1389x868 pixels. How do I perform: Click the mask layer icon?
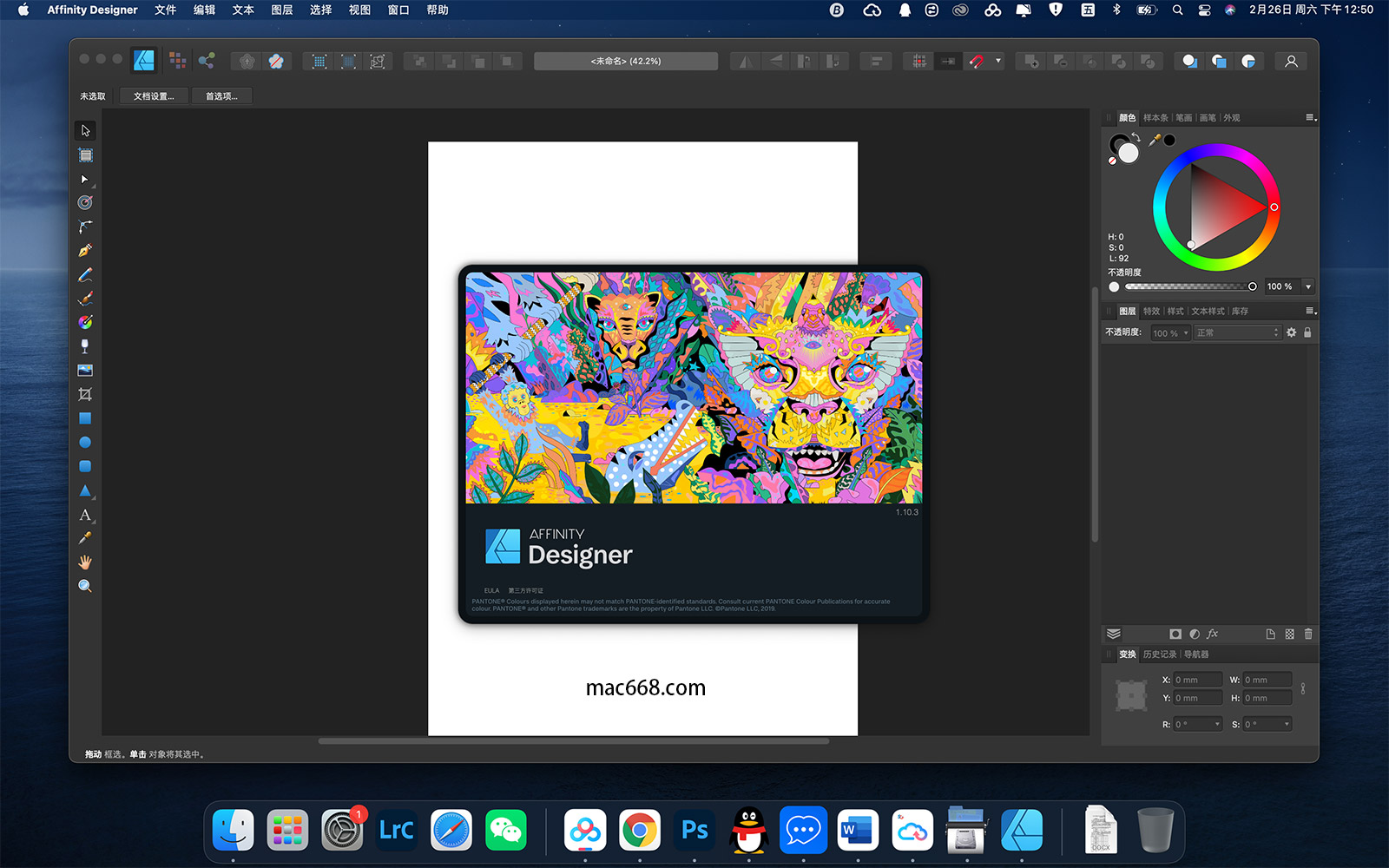[x=1175, y=635]
